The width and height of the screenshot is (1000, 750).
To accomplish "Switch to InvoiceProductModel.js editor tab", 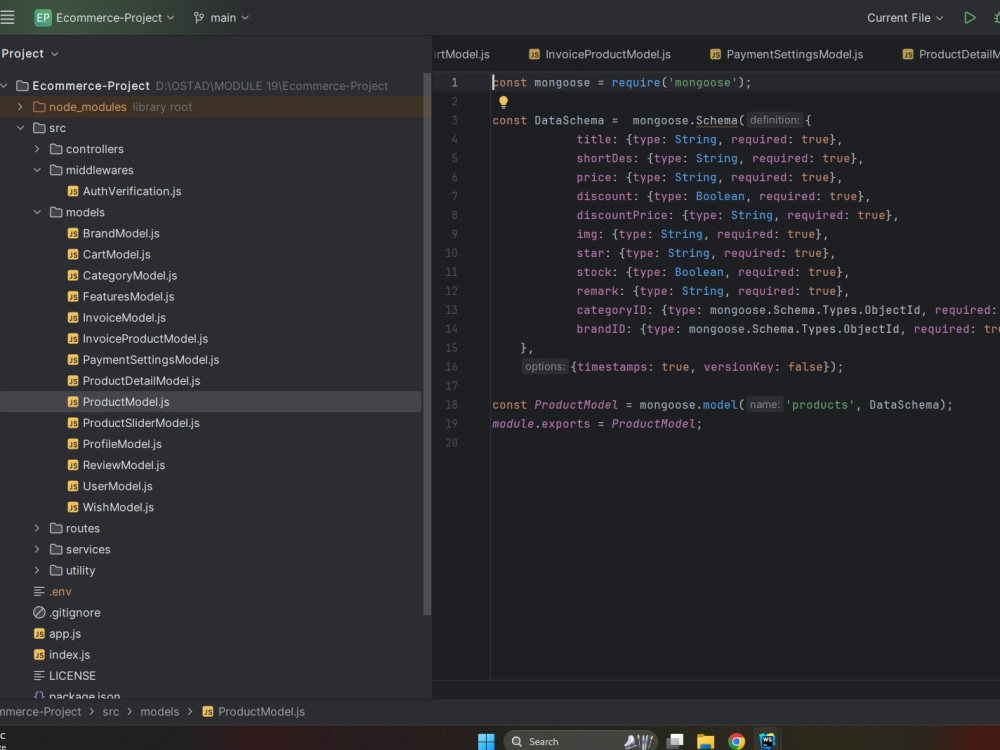I will coord(600,54).
